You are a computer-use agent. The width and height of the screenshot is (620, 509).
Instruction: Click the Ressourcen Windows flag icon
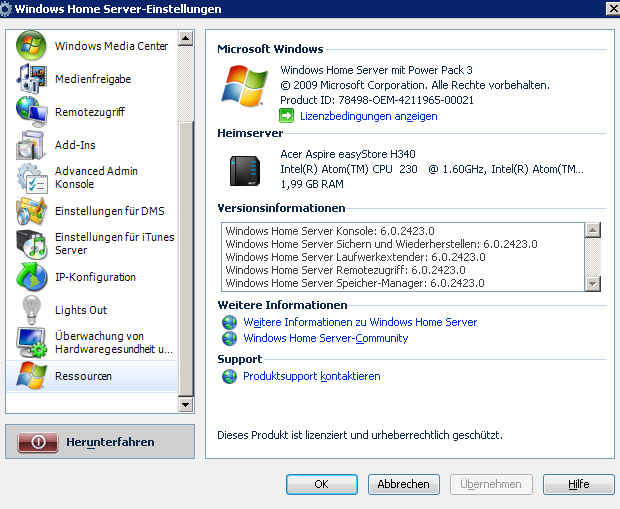tap(31, 376)
